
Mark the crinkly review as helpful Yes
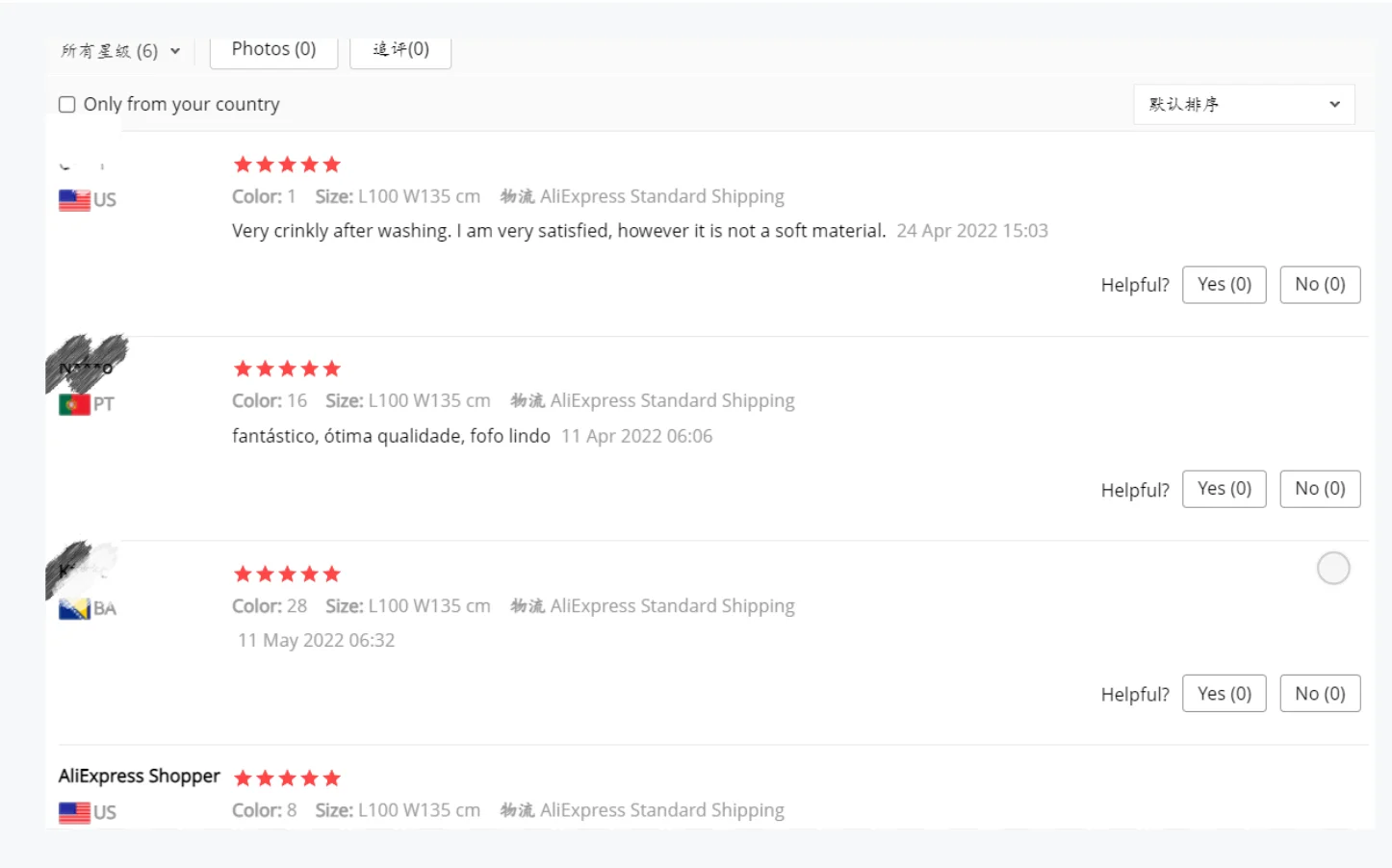tap(1224, 285)
